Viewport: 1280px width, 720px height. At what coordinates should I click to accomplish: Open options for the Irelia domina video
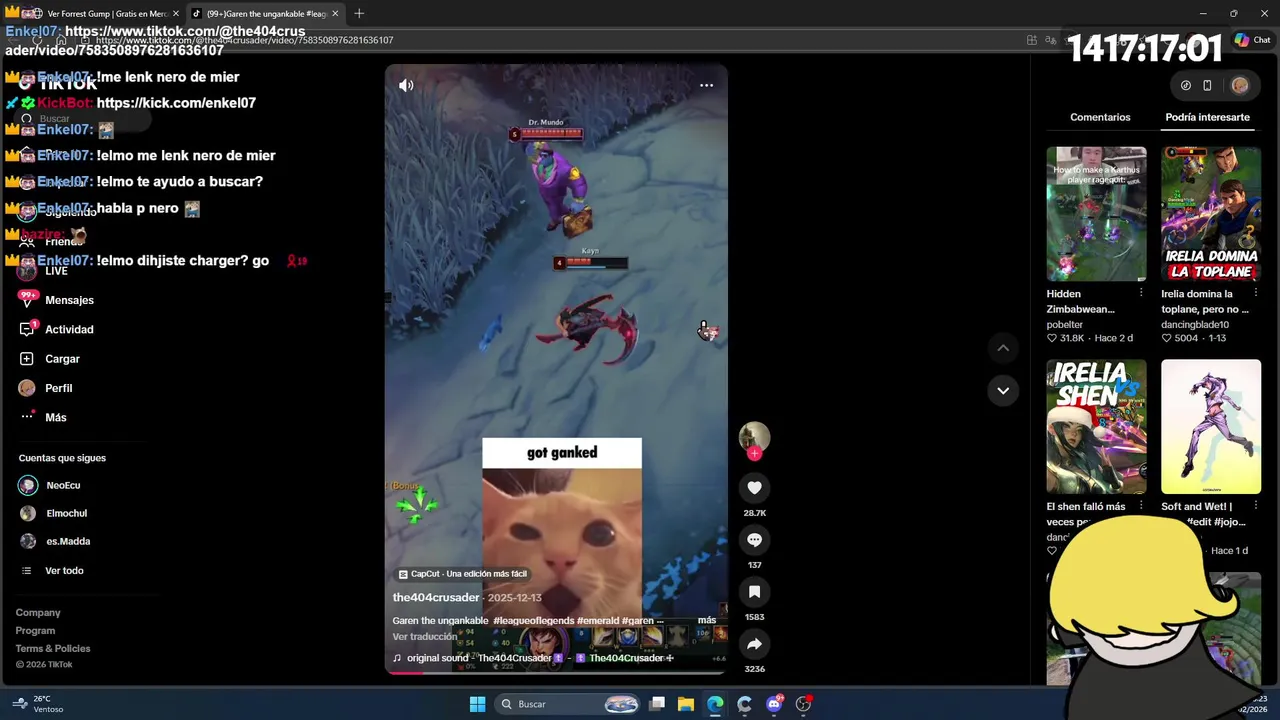pos(1256,293)
